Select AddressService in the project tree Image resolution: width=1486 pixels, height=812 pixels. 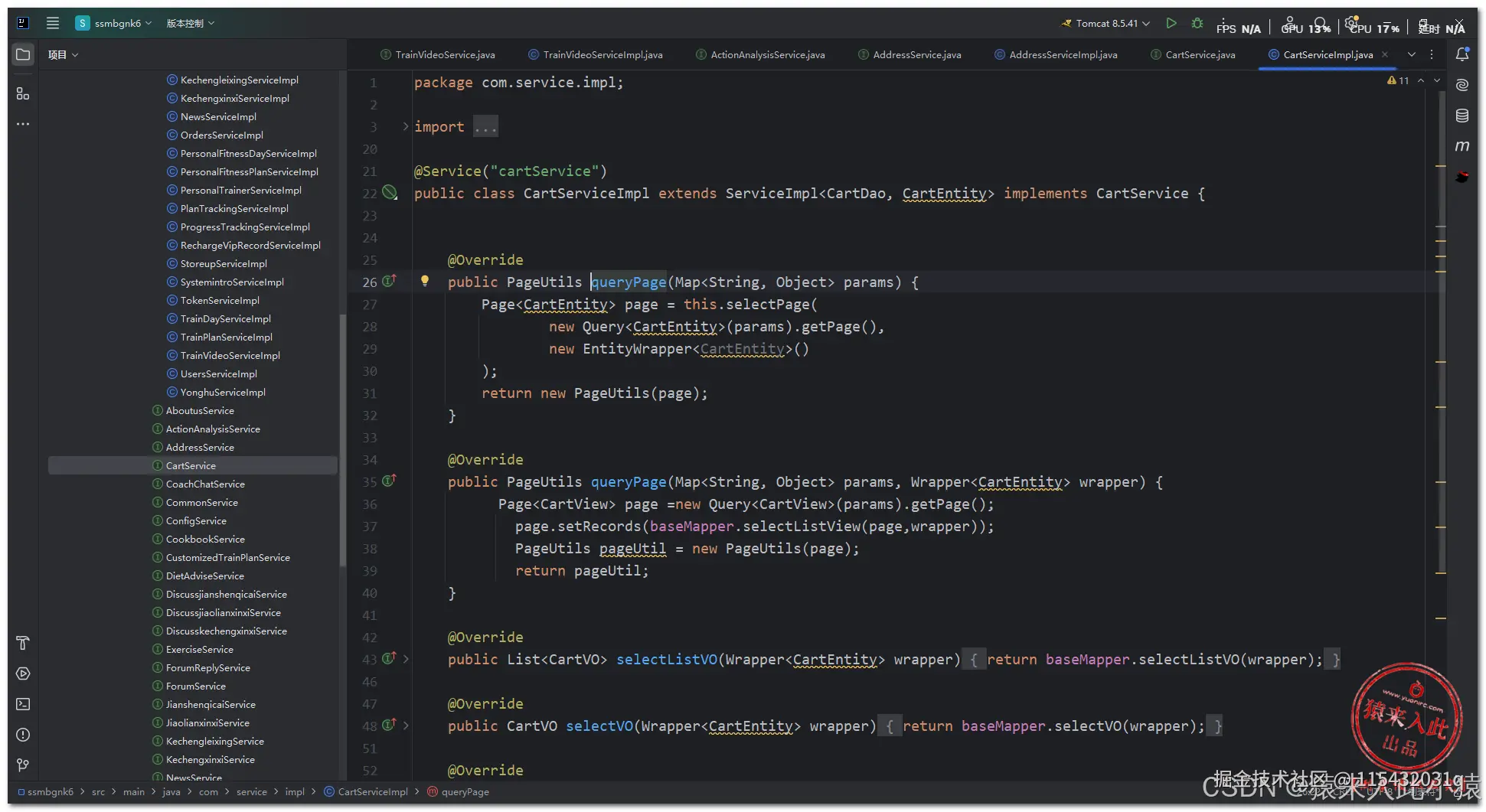click(x=200, y=447)
